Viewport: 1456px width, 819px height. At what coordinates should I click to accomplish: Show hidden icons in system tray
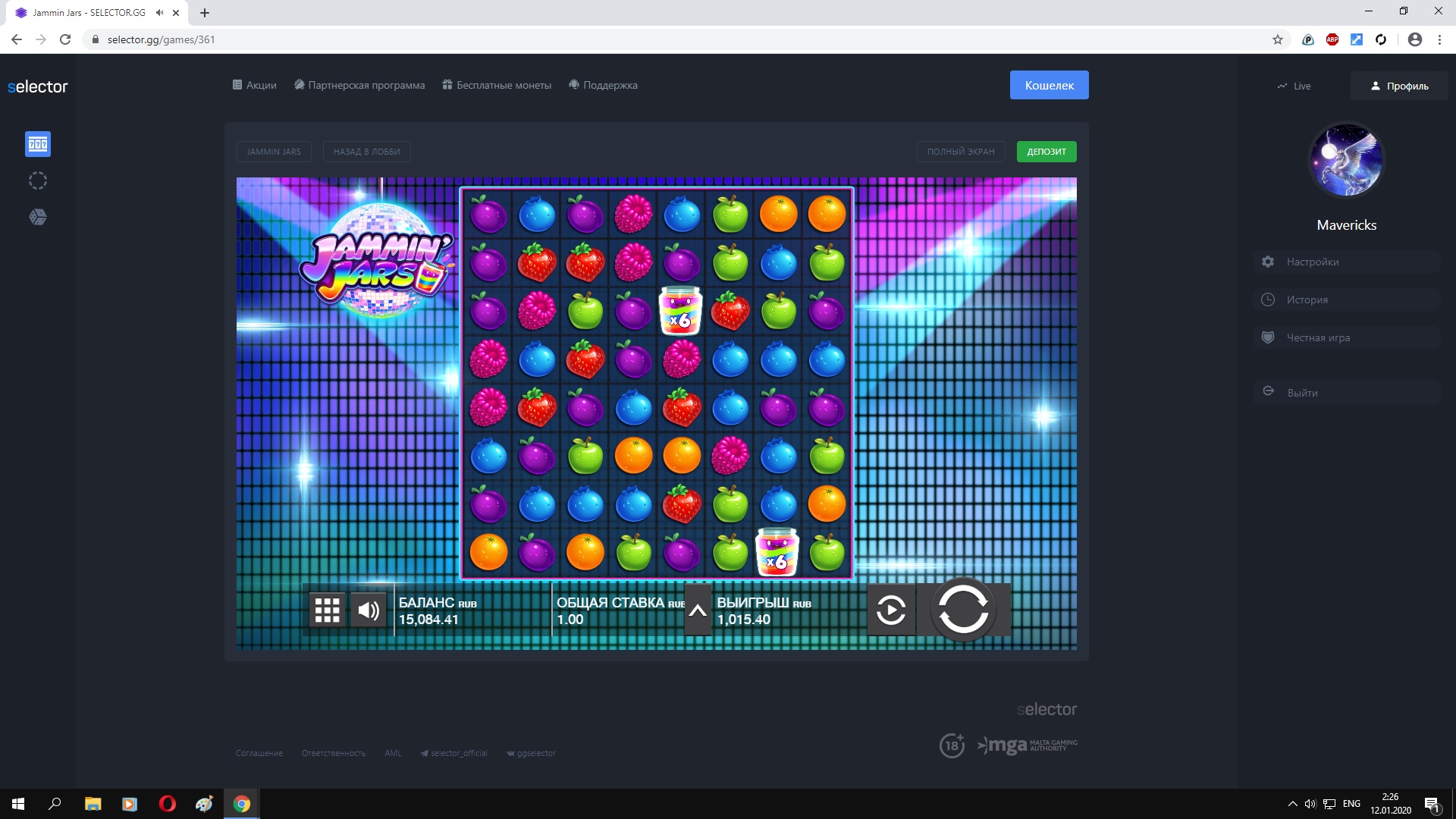[x=1292, y=804]
